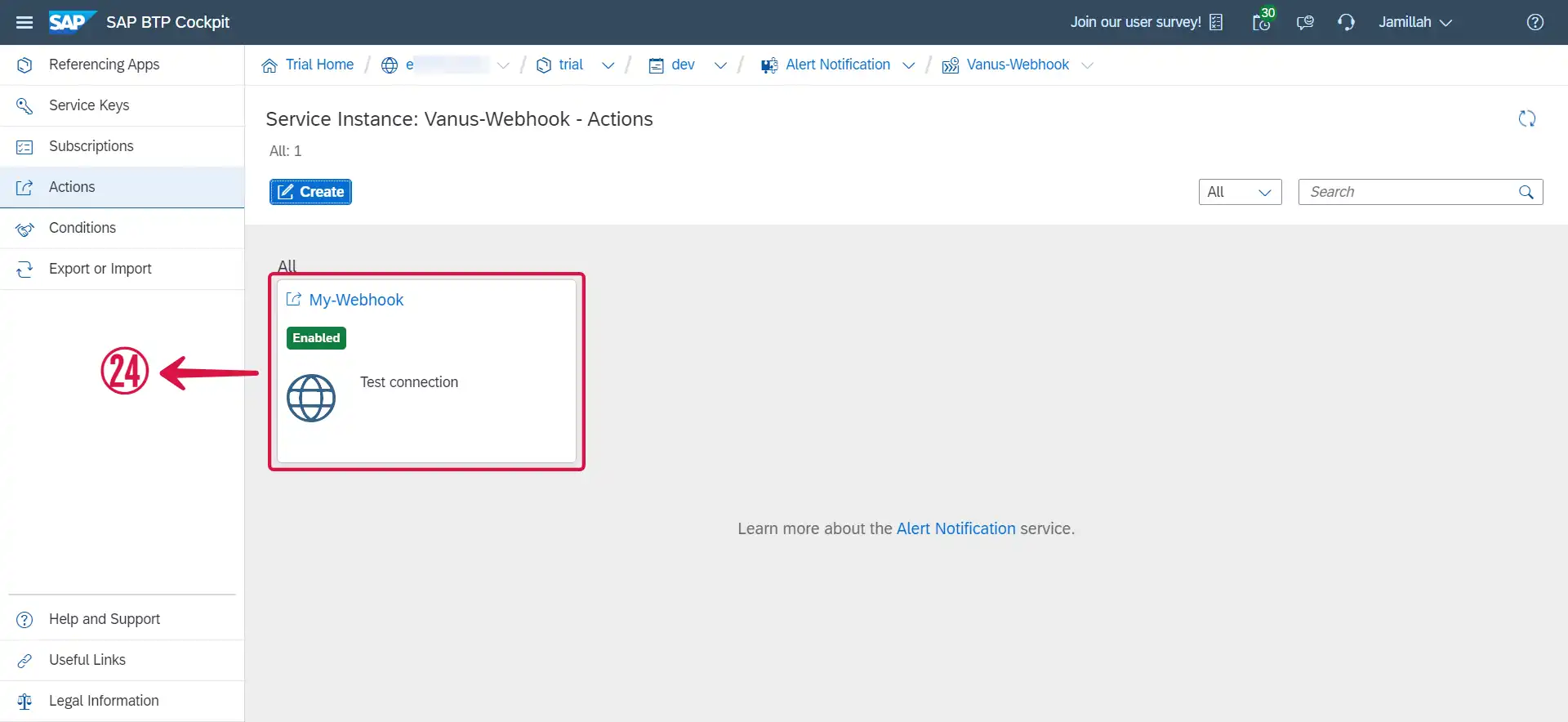
Task: Click the search magnifier icon
Action: point(1526,192)
